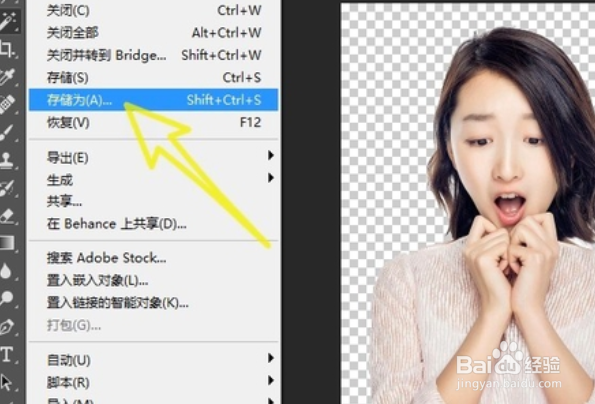Select the History Brush tool
The image size is (595, 404).
click(8, 187)
